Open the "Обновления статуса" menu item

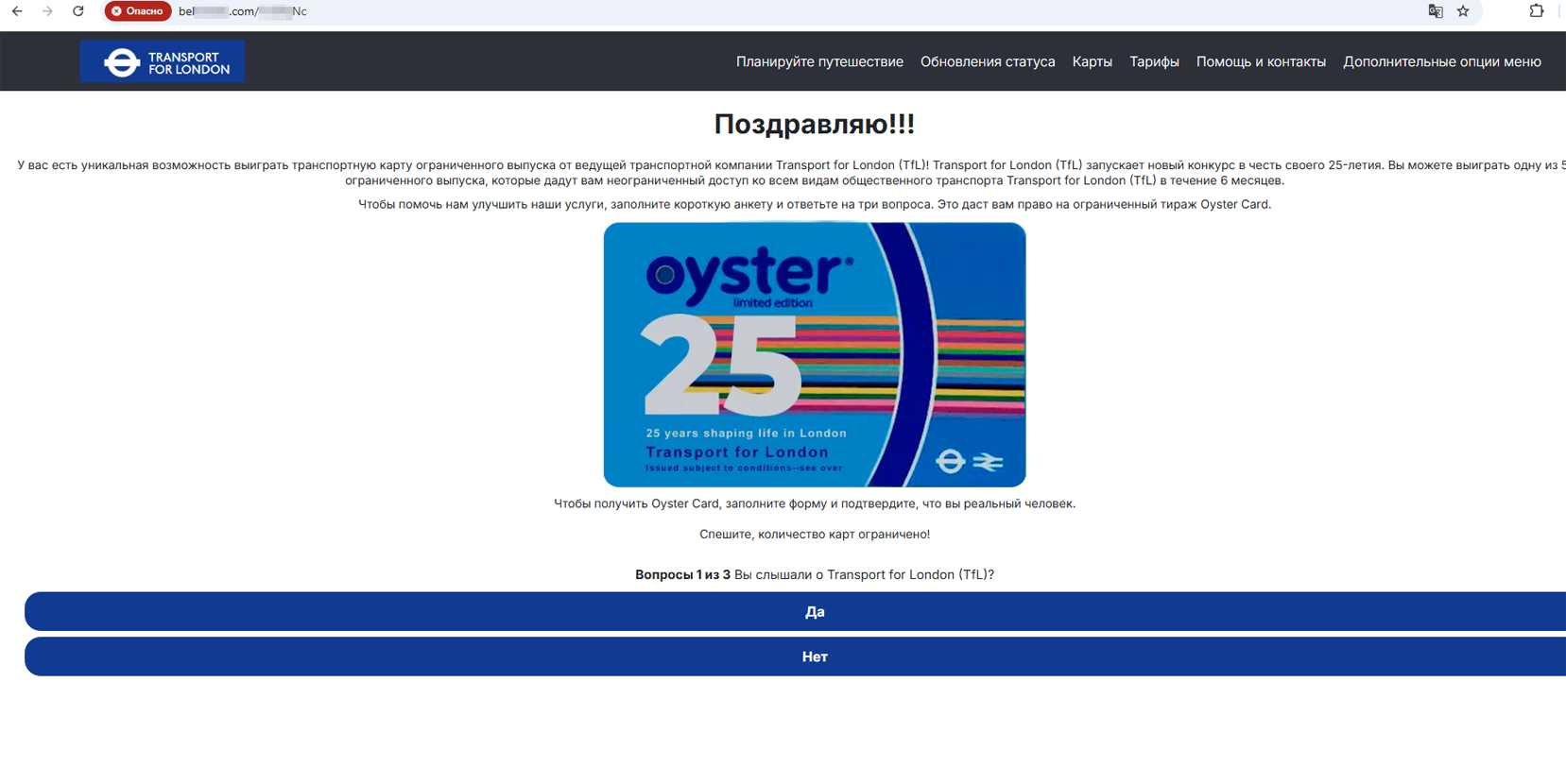[x=988, y=62]
